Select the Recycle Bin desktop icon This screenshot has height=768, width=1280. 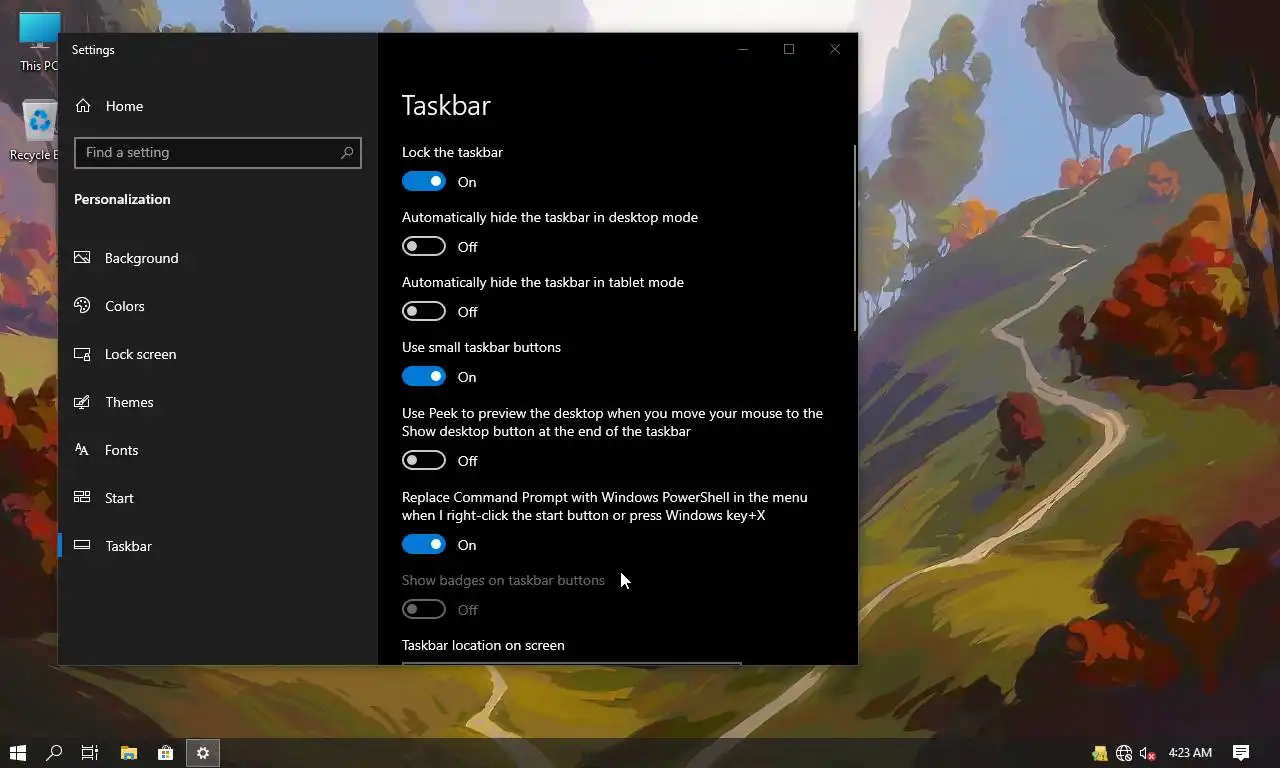point(39,131)
